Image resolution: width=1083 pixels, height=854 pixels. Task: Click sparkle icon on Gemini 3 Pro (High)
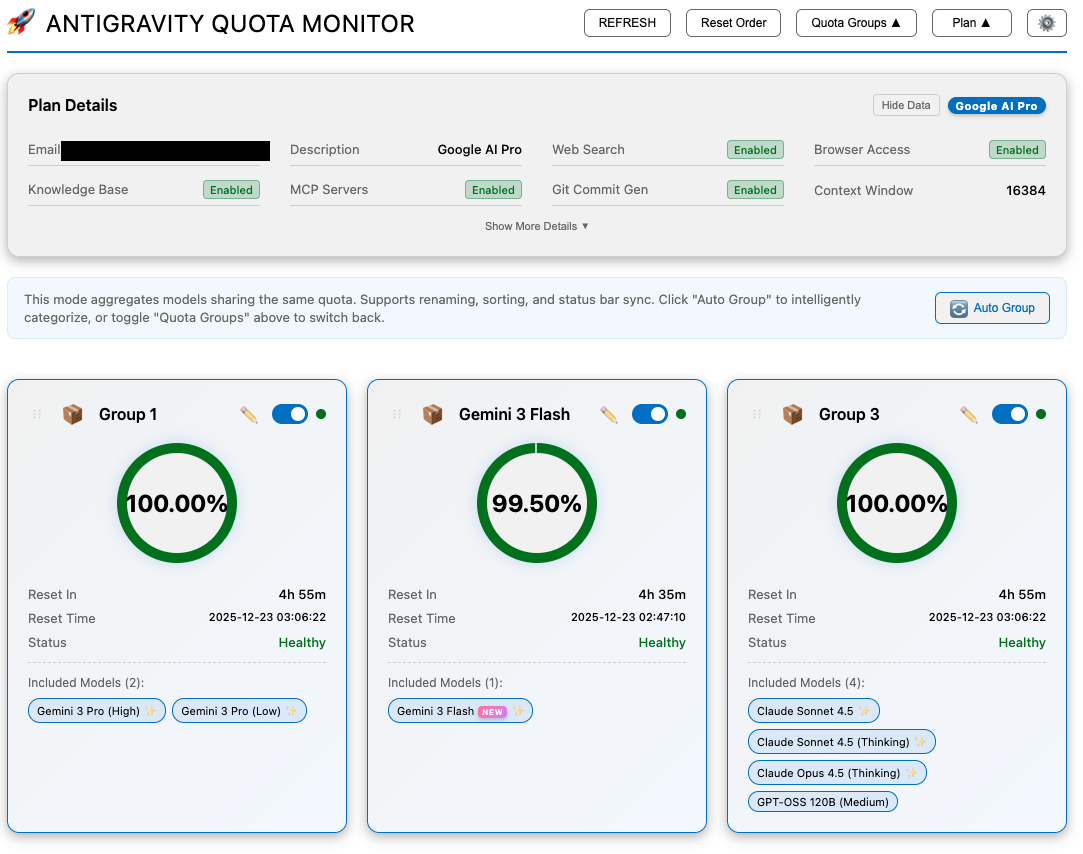tap(151, 710)
